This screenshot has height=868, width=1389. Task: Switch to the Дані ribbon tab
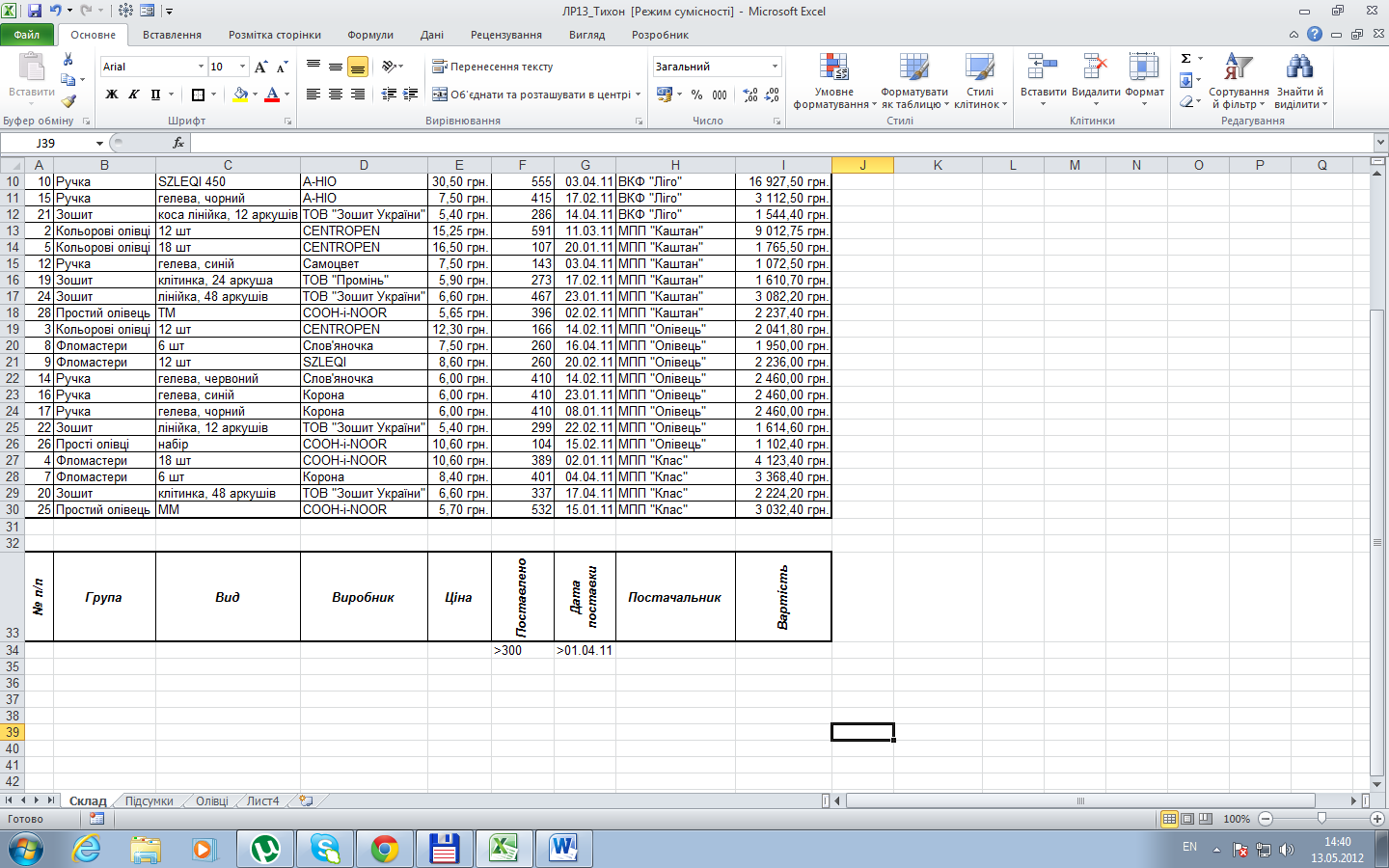coord(432,35)
